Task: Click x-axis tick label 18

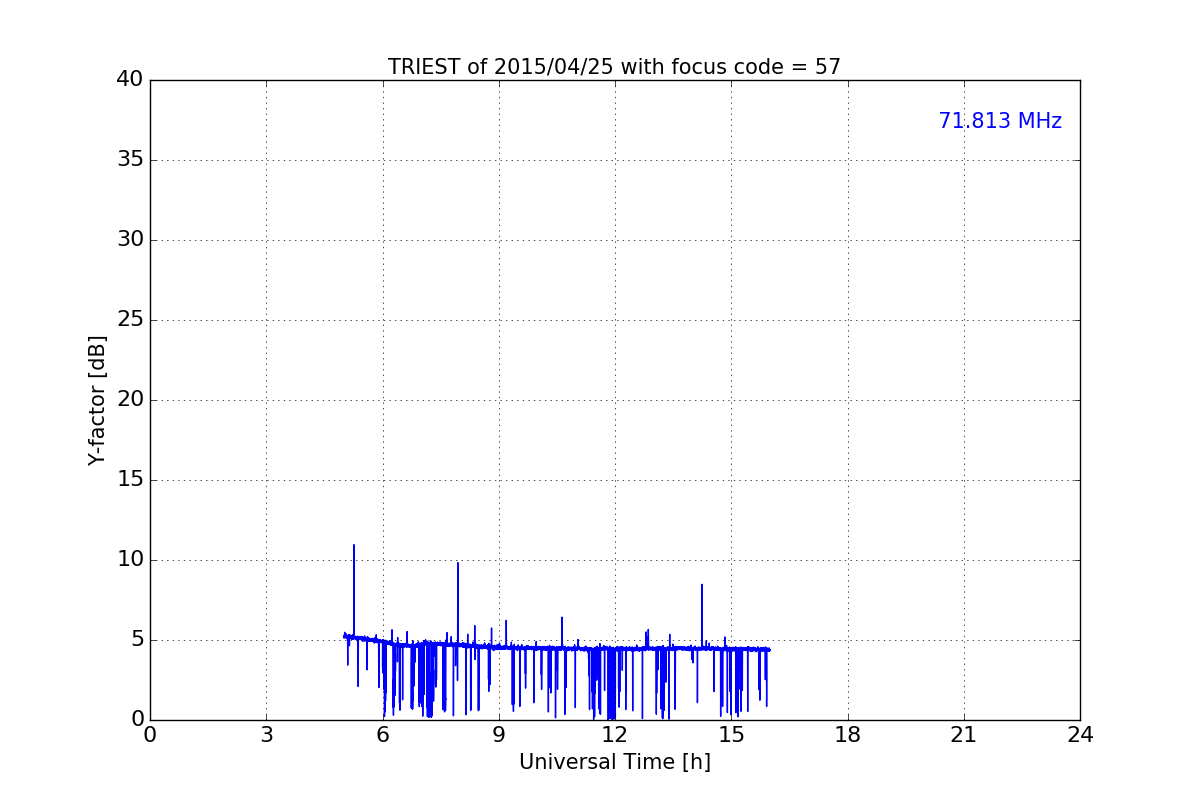Action: pos(848,735)
